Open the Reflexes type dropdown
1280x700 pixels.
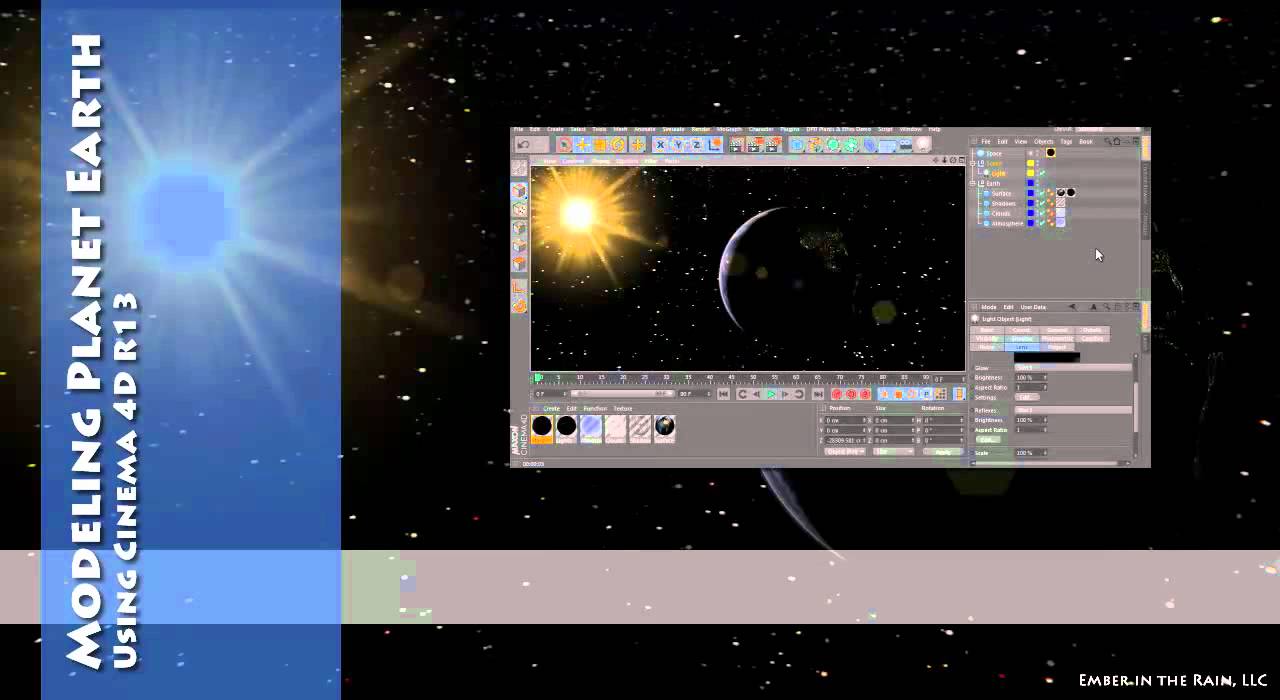pyautogui.click(x=1074, y=410)
